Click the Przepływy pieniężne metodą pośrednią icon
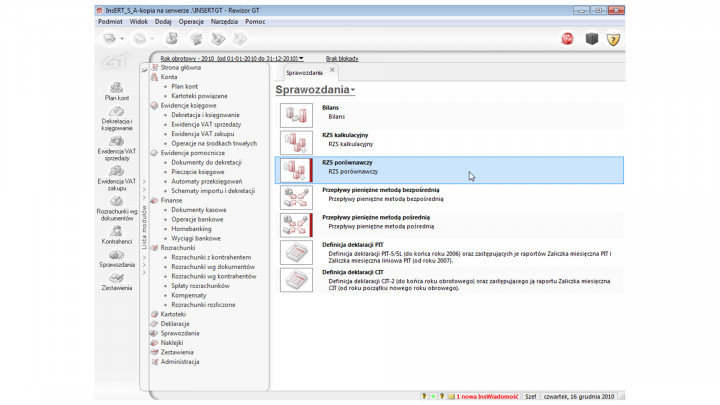The width and height of the screenshot is (720, 405). (x=296, y=225)
